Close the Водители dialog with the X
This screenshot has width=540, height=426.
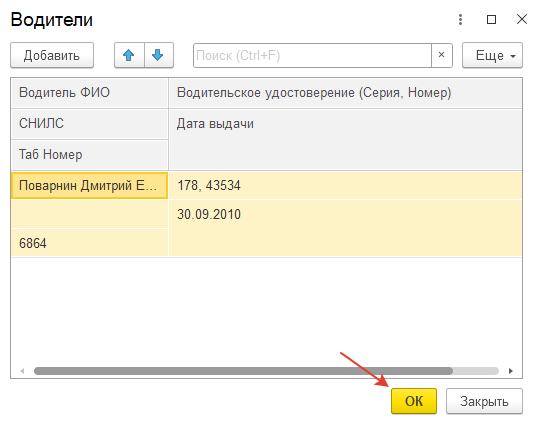pos(522,19)
